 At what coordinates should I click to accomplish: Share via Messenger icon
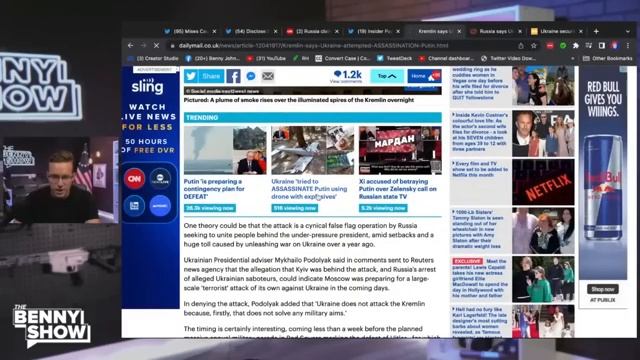coord(251,76)
